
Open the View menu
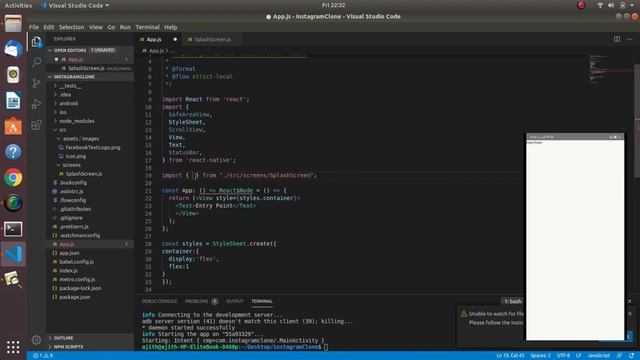pyautogui.click(x=96, y=27)
